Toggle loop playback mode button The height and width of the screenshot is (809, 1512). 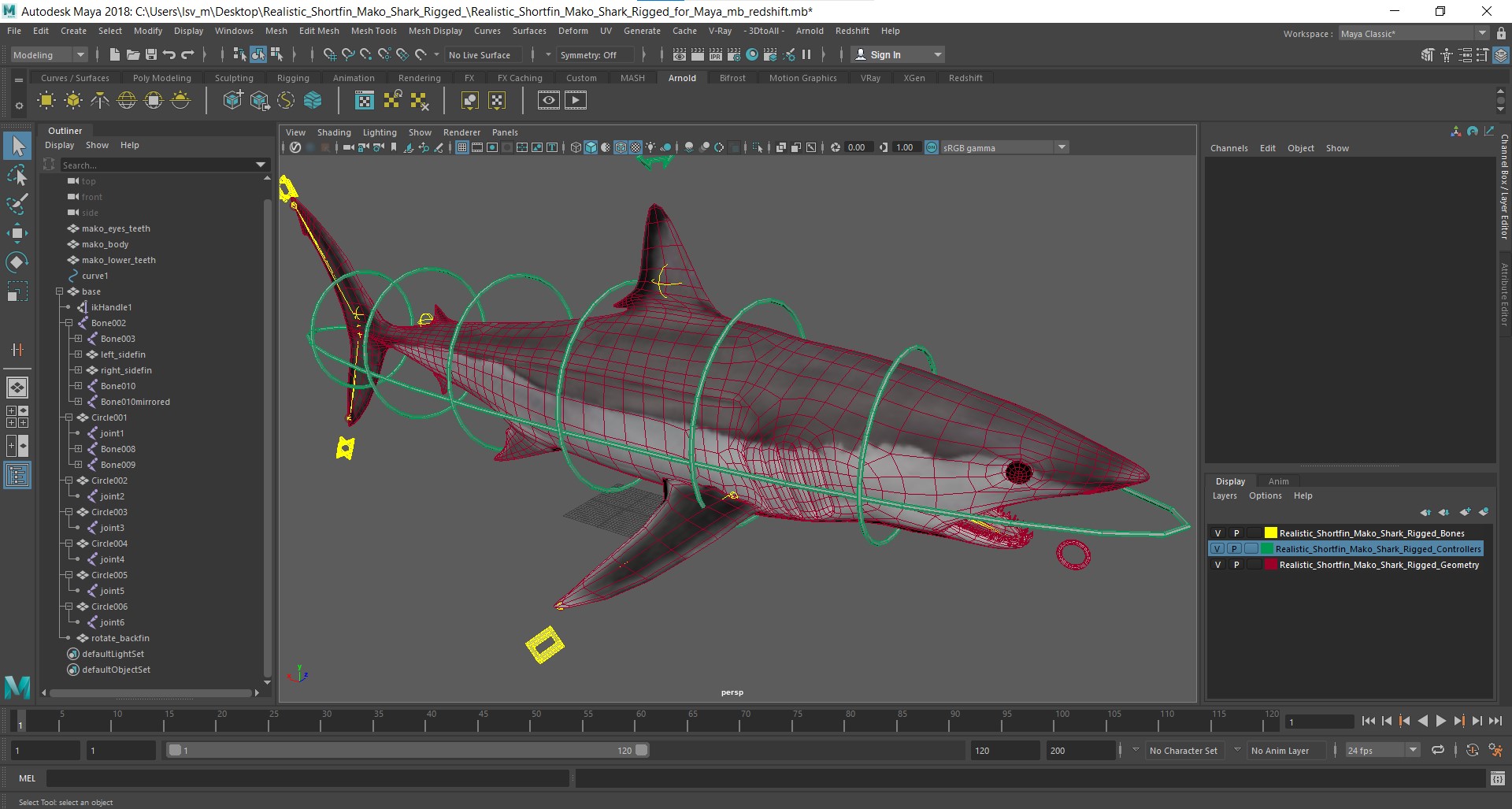(x=1438, y=750)
